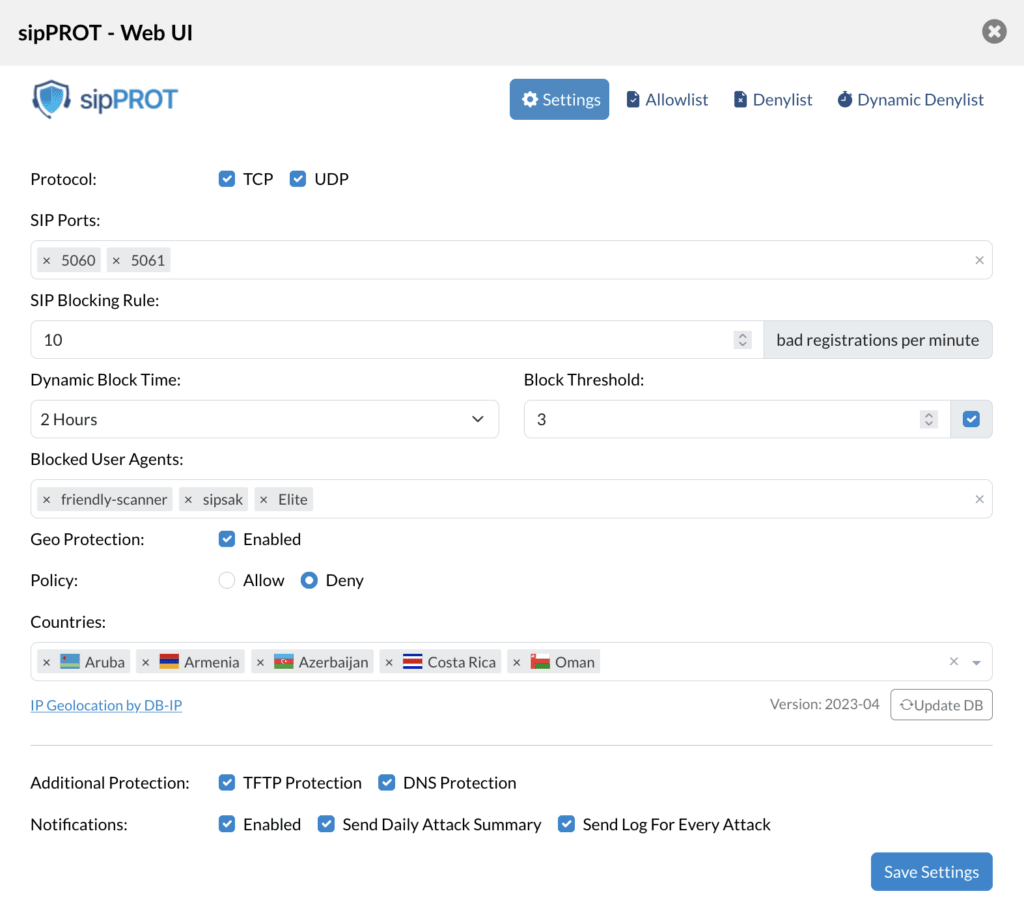Open the Dynamic Block Time dropdown
Viewport: 1024px width, 913px height.
click(x=264, y=419)
